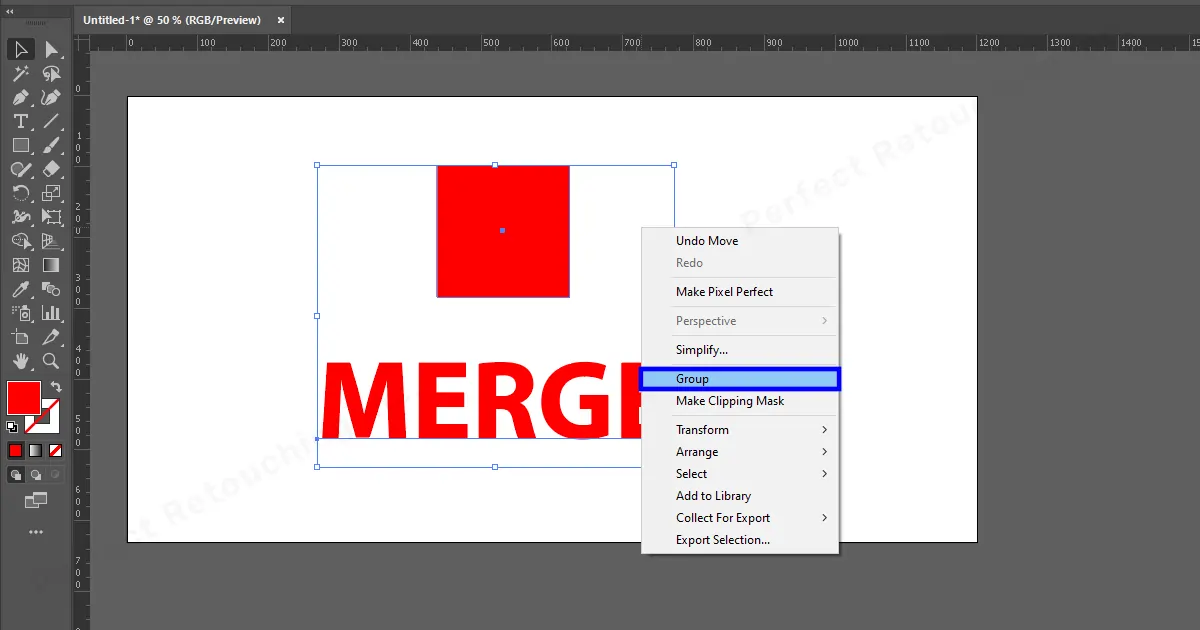The image size is (1200, 630).
Task: Choose the Column Graph tool
Action: click(51, 313)
